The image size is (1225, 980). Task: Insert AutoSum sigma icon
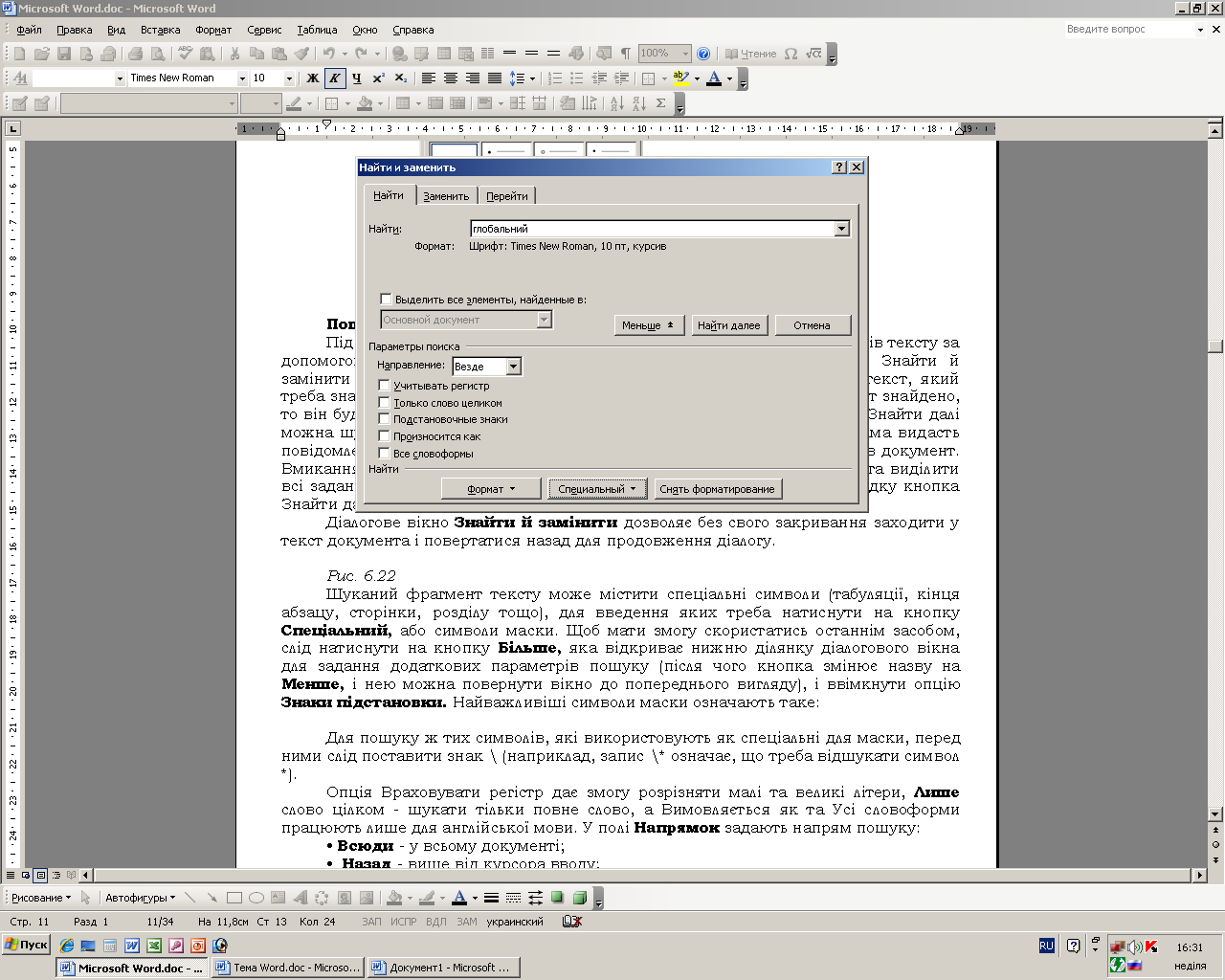point(660,103)
